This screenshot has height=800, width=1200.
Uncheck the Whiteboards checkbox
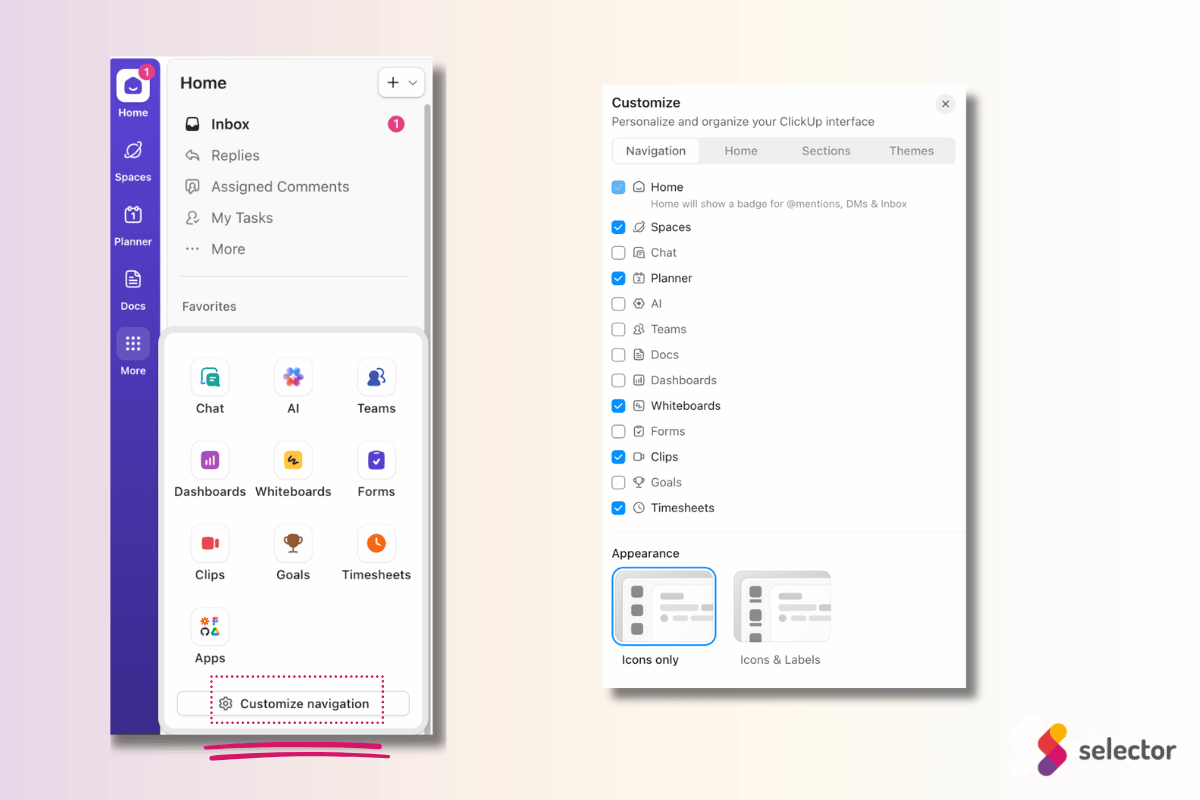tap(618, 406)
